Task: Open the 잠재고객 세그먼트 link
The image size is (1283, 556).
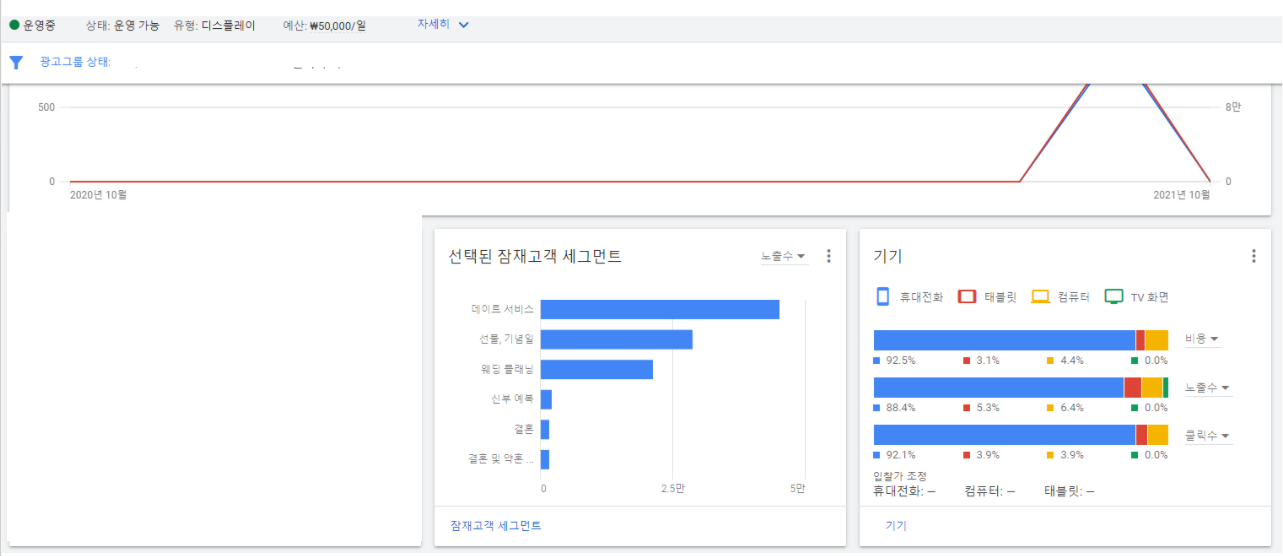Action: point(496,525)
